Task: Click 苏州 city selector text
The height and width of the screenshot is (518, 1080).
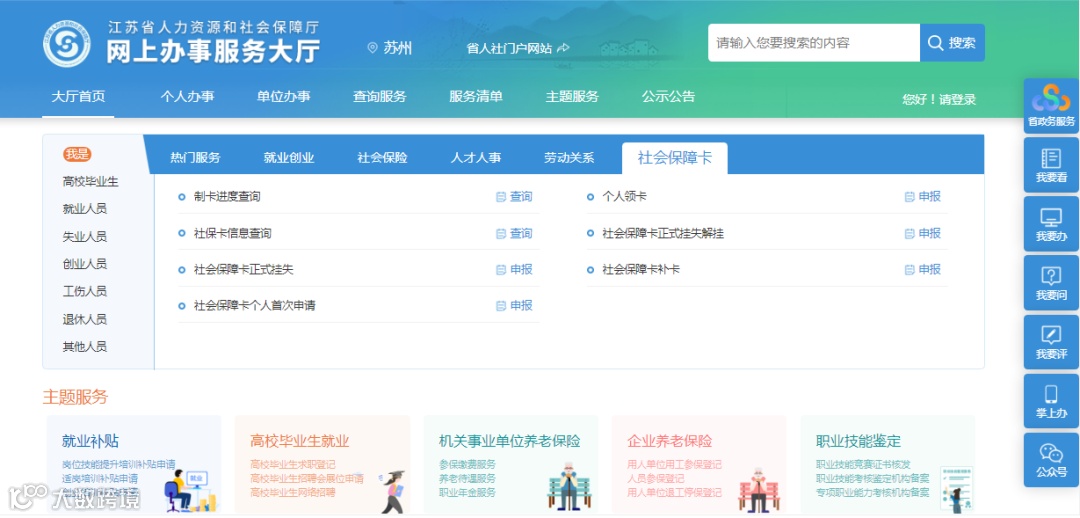Action: (398, 48)
